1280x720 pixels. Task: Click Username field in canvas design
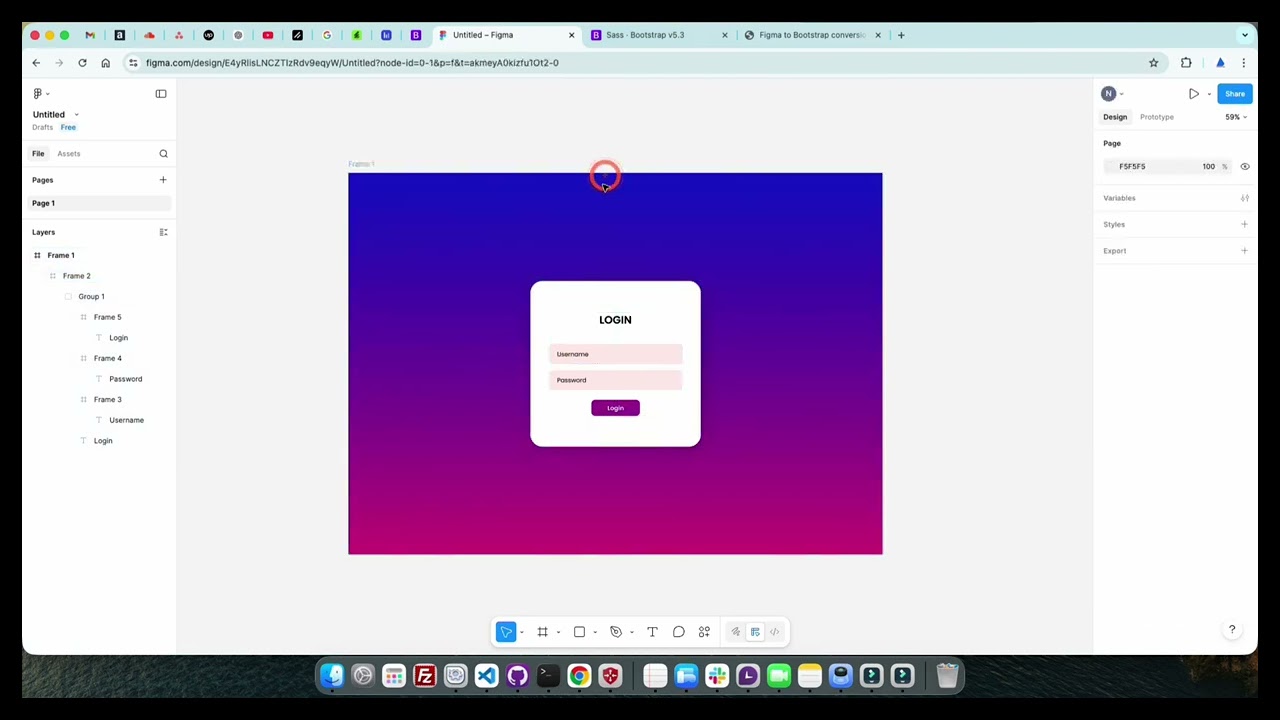pos(615,354)
